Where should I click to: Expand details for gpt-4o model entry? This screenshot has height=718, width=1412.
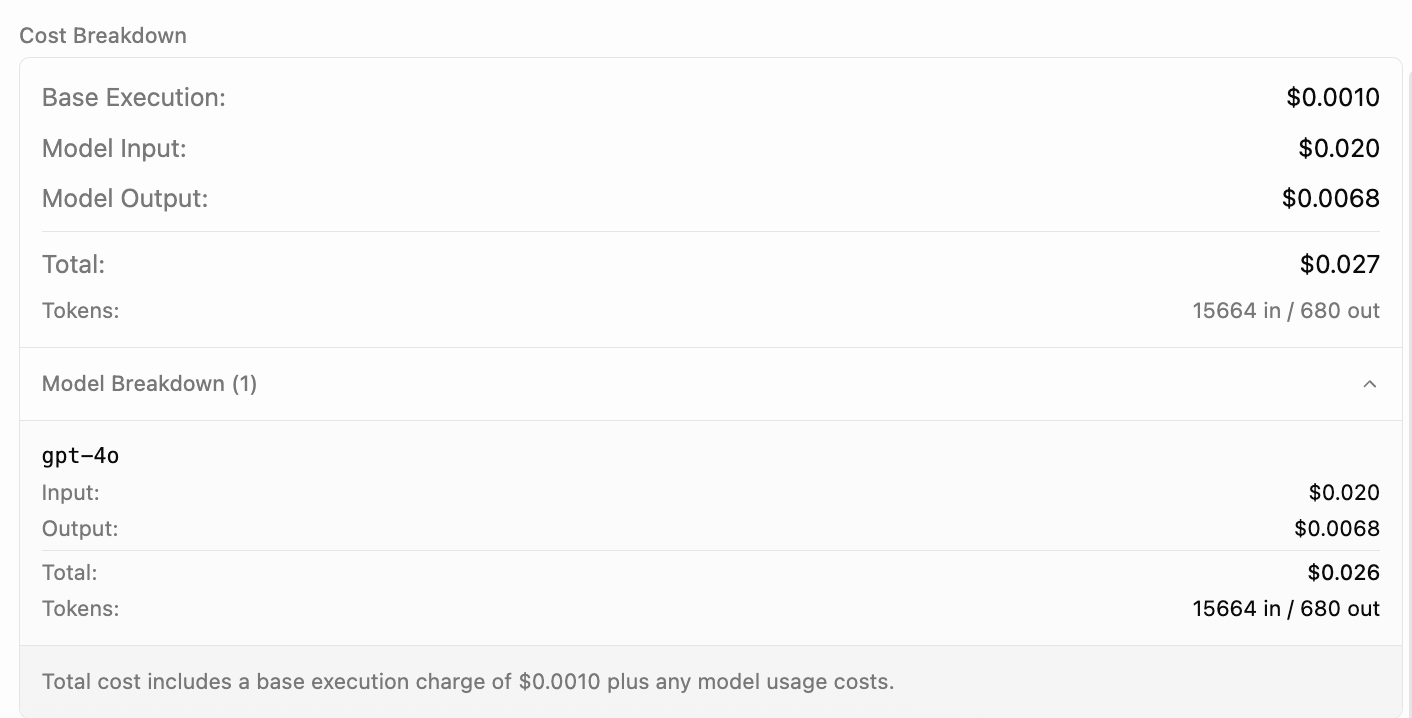click(80, 455)
